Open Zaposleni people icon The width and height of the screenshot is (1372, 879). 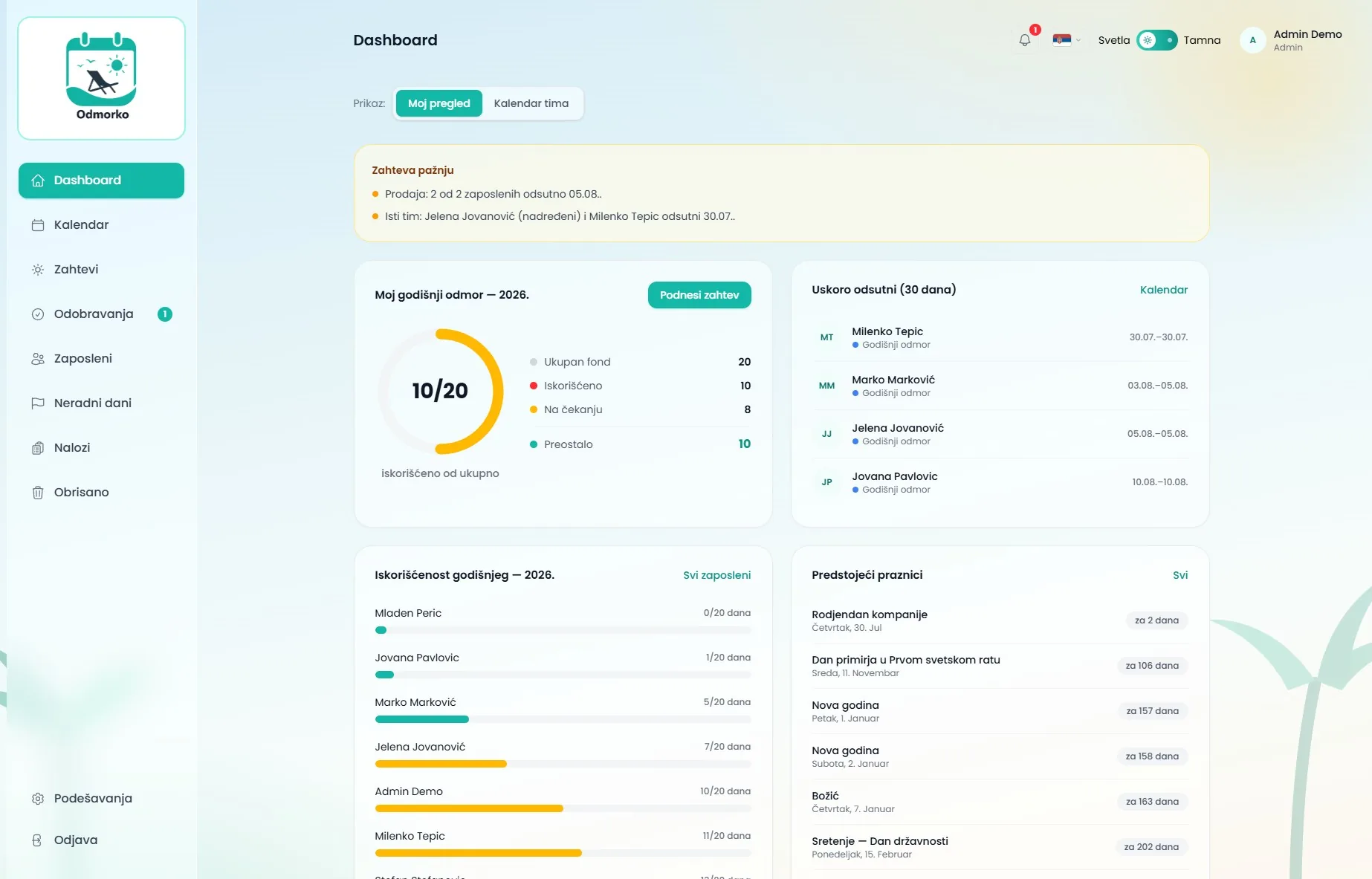coord(38,359)
